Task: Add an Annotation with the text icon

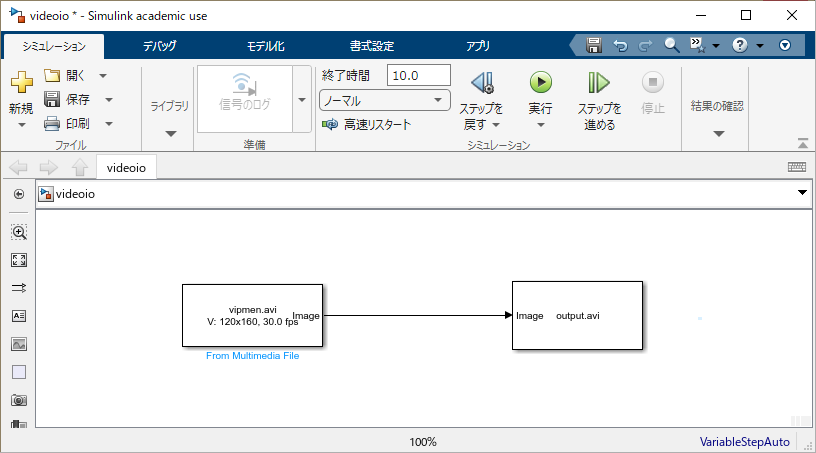Action: point(19,316)
